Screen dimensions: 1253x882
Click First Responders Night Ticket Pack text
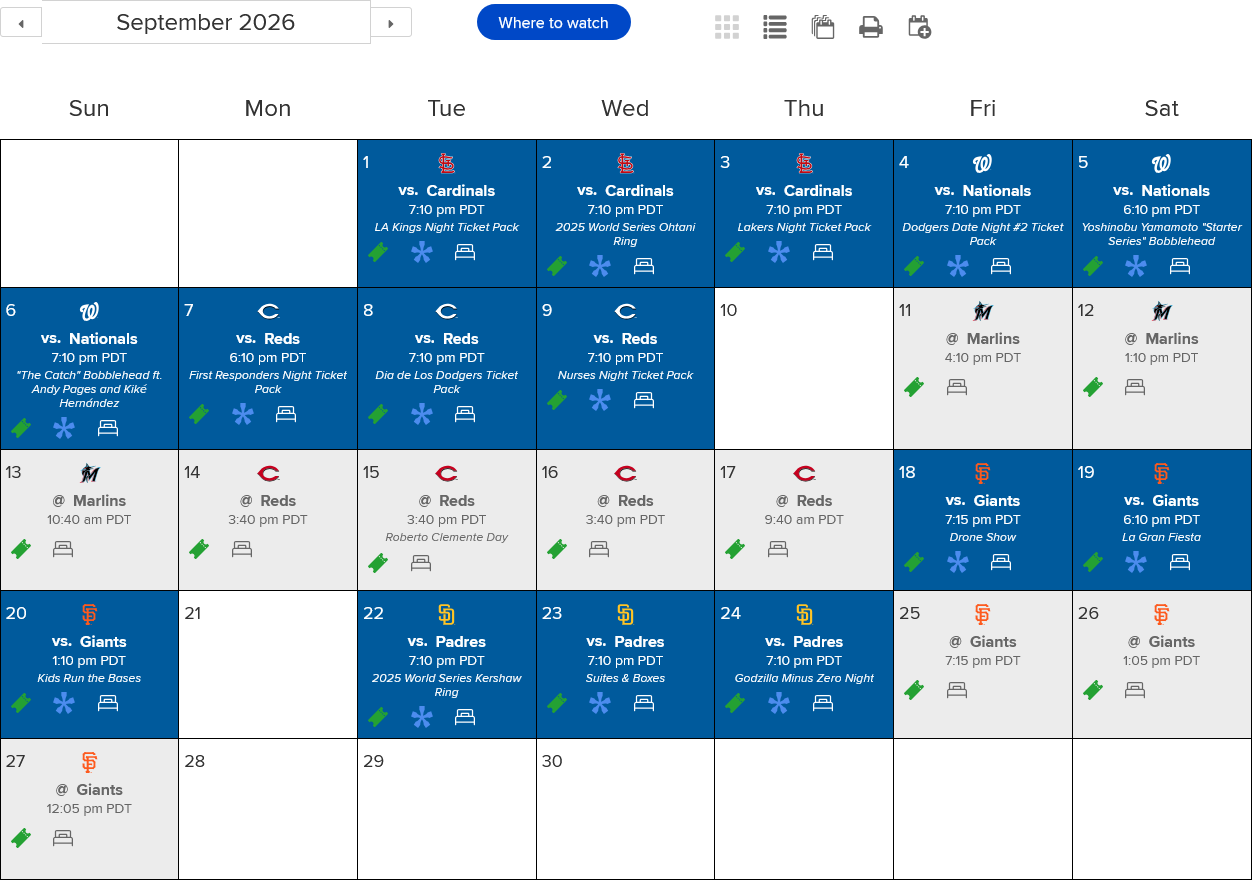pyautogui.click(x=268, y=382)
